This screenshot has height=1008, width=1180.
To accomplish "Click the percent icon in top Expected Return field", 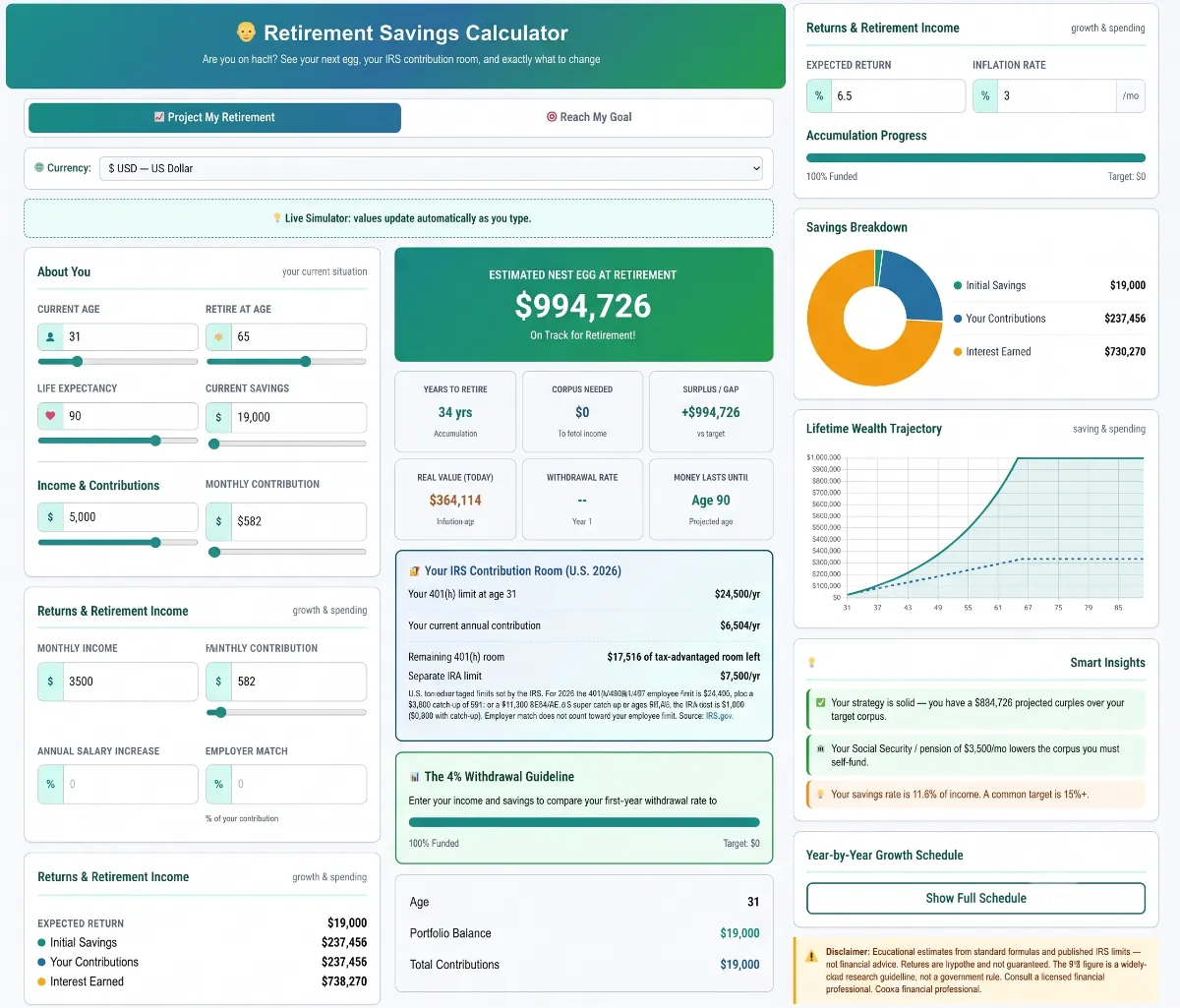I will click(x=819, y=95).
